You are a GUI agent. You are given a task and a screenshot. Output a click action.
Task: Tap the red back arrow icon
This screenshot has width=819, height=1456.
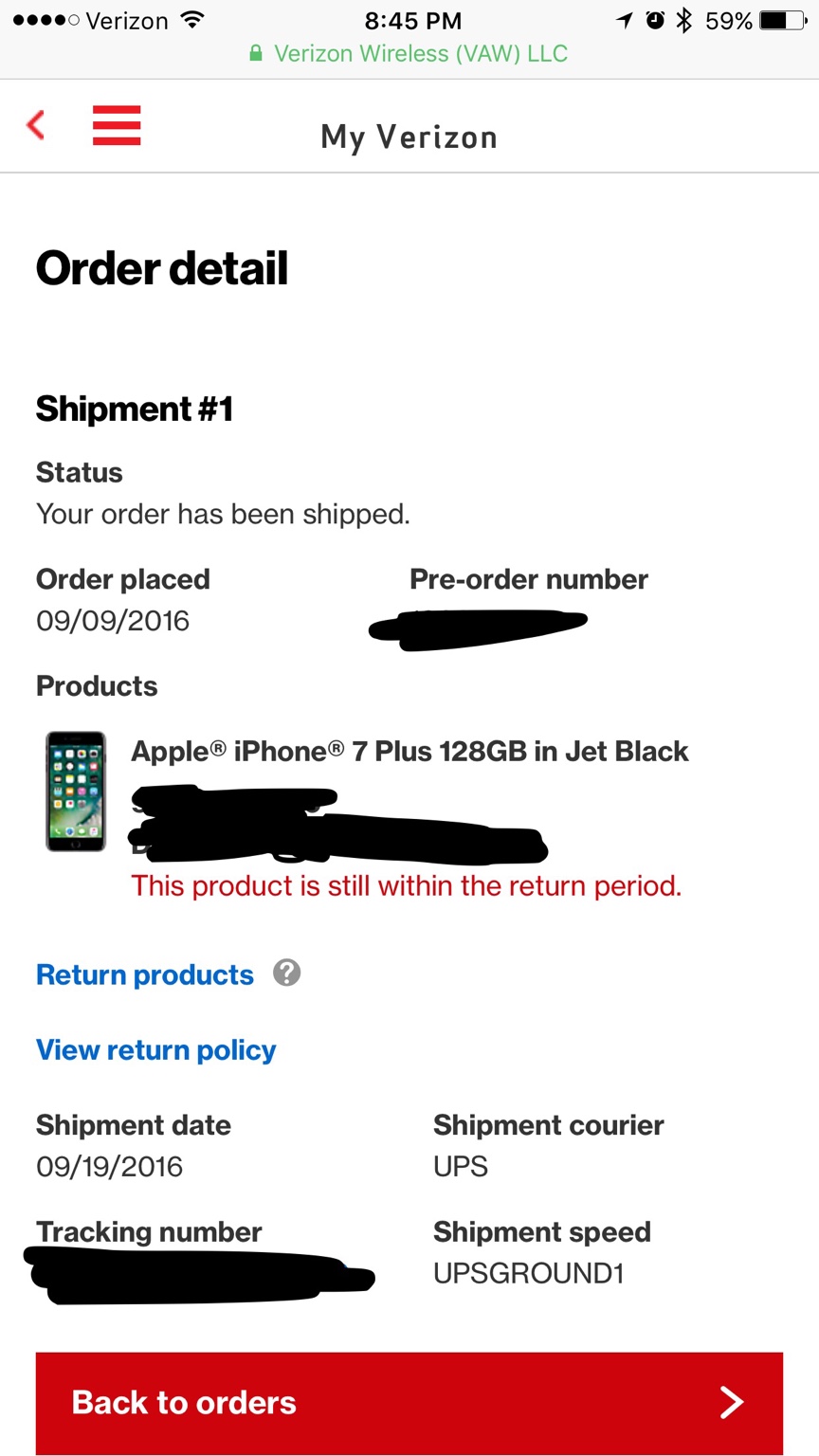[36, 124]
